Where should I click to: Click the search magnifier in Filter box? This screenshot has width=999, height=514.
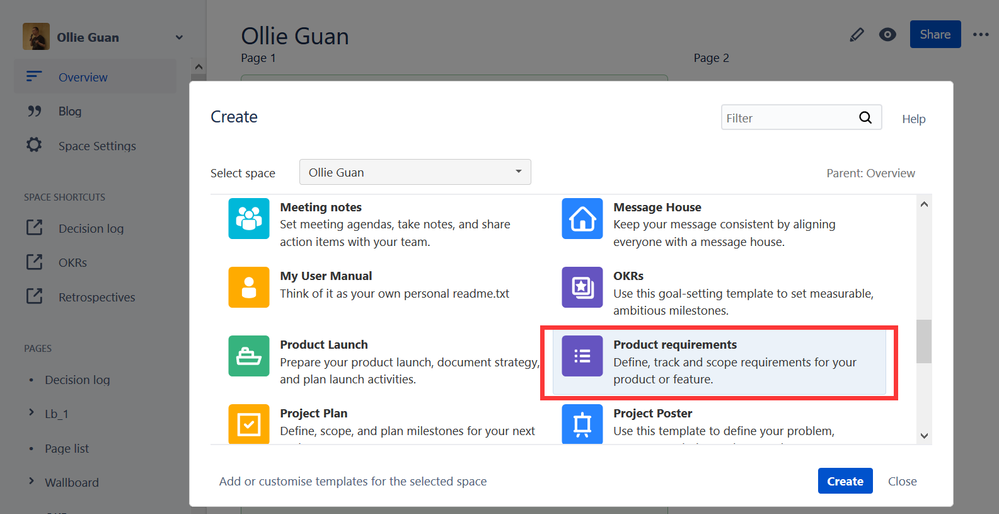(x=865, y=118)
